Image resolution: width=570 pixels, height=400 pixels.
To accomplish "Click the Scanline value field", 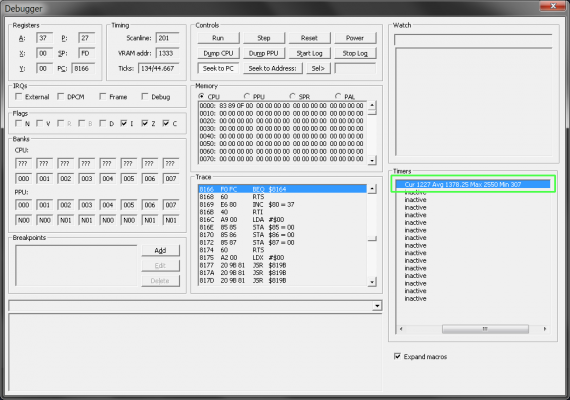I will (x=168, y=38).
